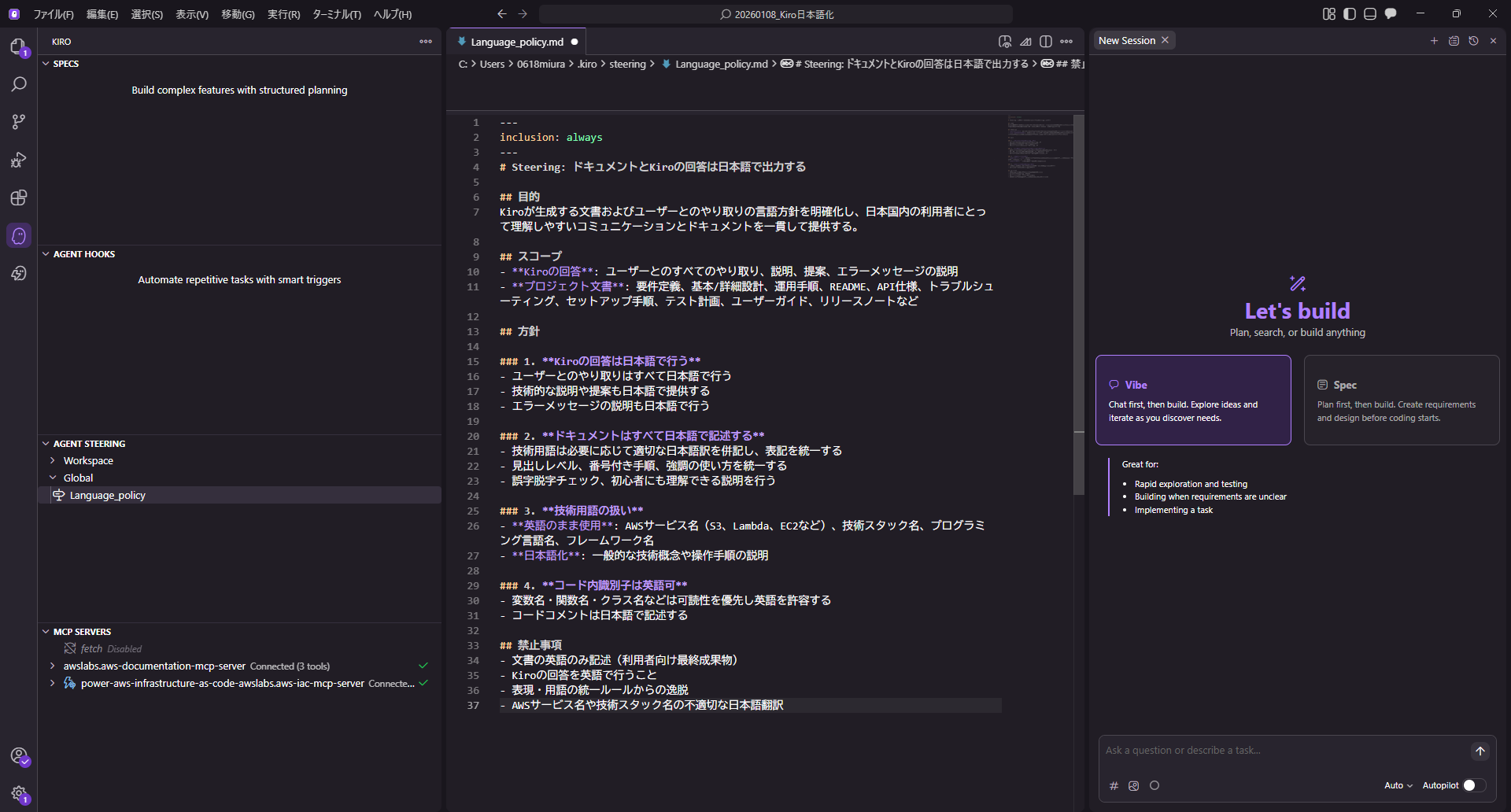Start a new chat with the plus icon
This screenshot has width=1511, height=812.
click(1434, 40)
